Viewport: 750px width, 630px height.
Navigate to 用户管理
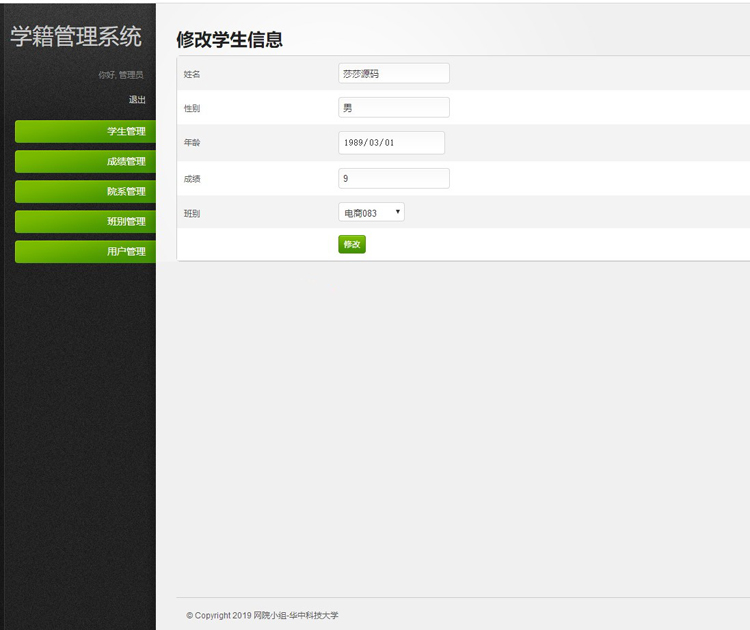[85, 251]
